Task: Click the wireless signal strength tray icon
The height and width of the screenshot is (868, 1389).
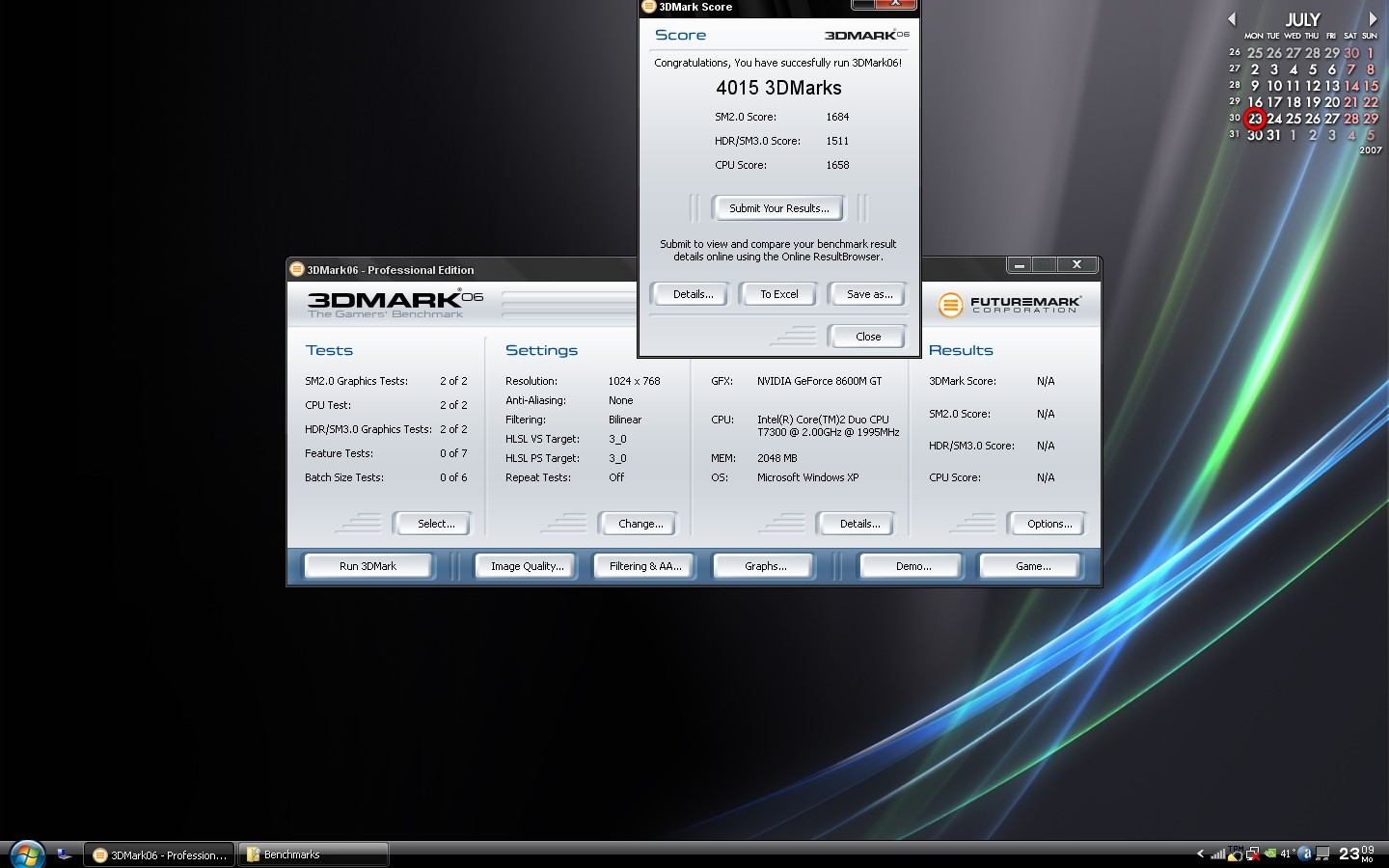Action: [1217, 854]
